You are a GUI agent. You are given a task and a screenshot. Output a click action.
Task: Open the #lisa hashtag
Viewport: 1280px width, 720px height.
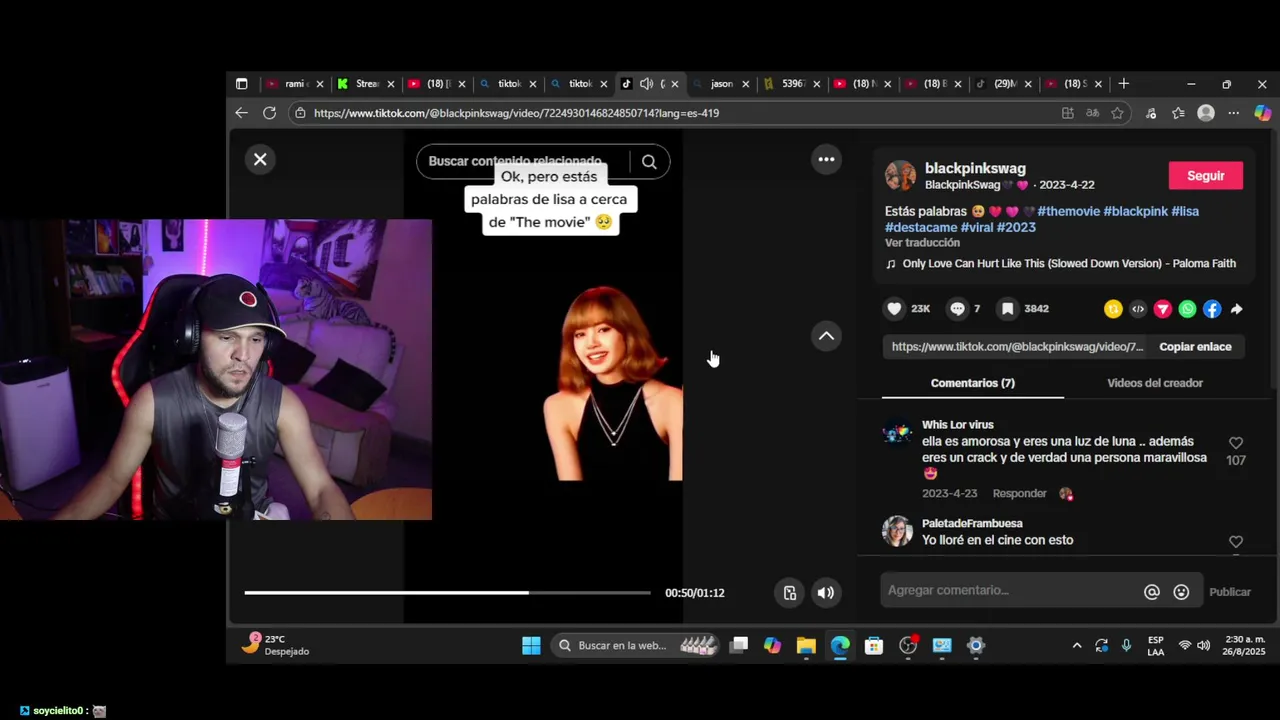[x=1185, y=211]
